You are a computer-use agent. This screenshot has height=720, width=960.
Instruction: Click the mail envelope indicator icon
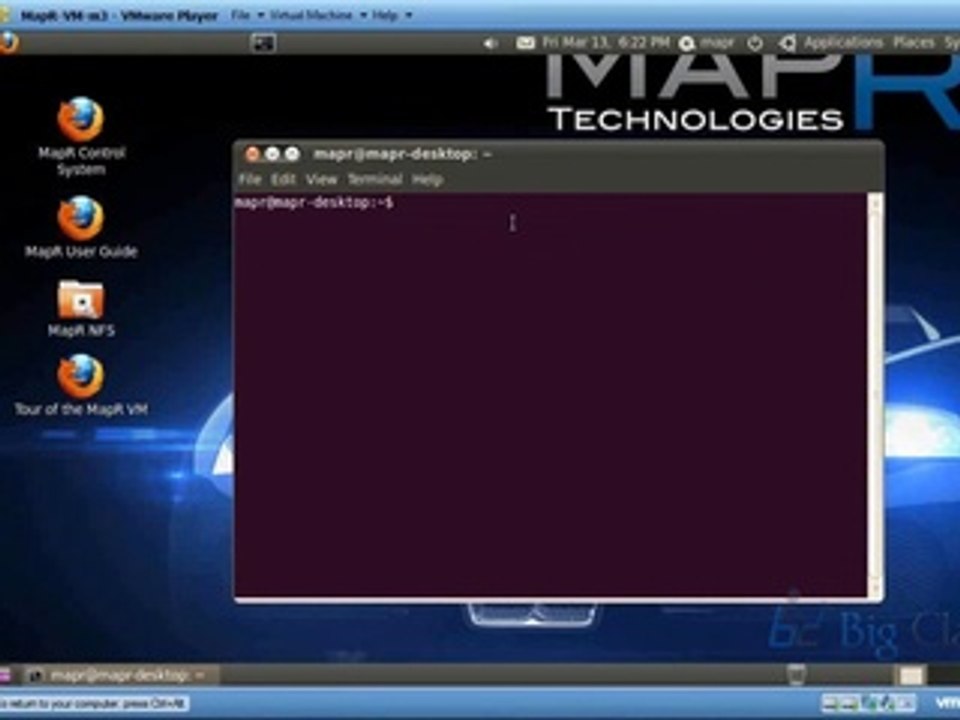tap(525, 42)
